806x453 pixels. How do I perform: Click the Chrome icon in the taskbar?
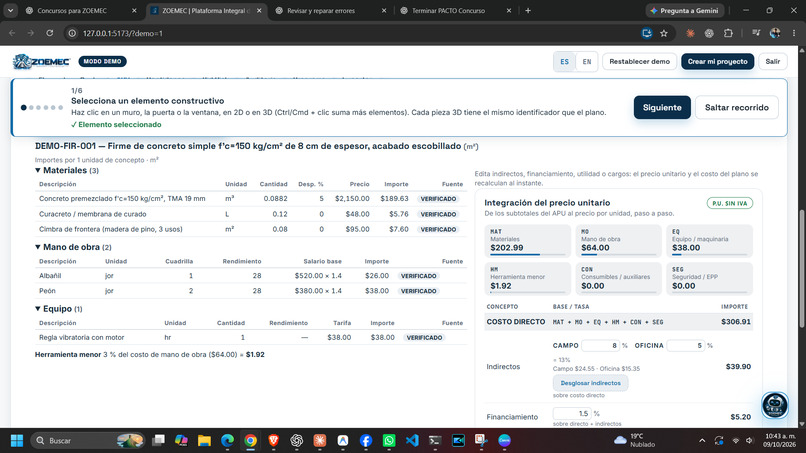250,441
